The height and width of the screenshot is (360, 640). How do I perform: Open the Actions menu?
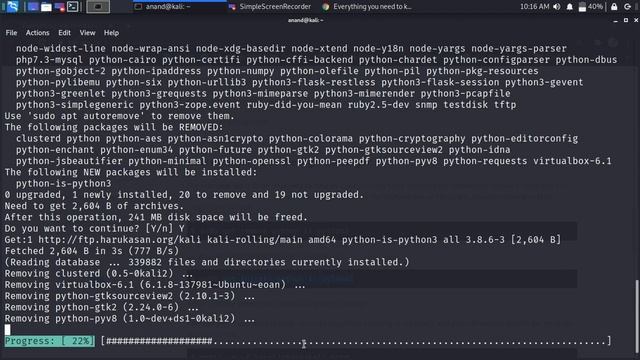pos(37,33)
